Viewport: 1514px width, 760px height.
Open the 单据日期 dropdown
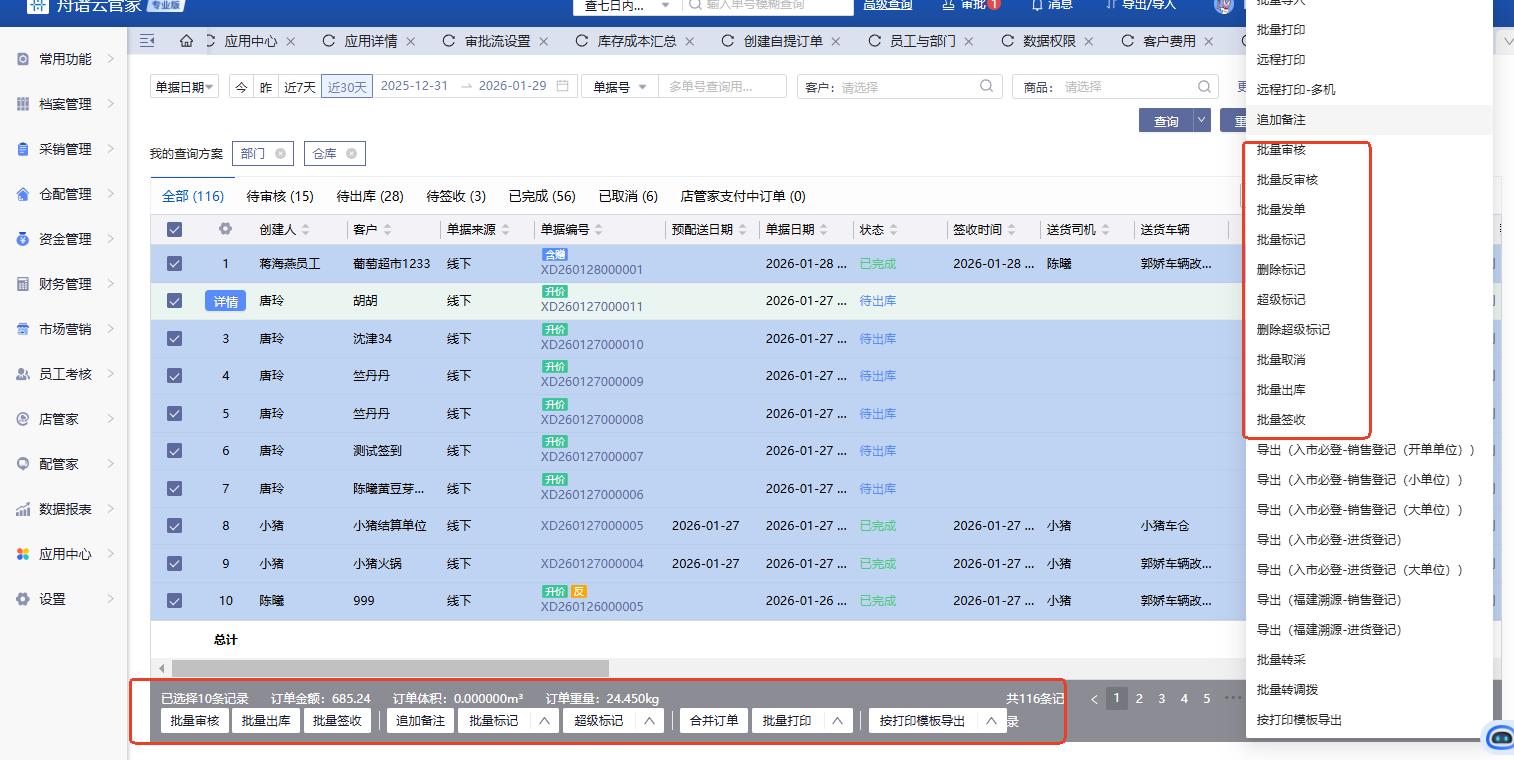[x=185, y=87]
